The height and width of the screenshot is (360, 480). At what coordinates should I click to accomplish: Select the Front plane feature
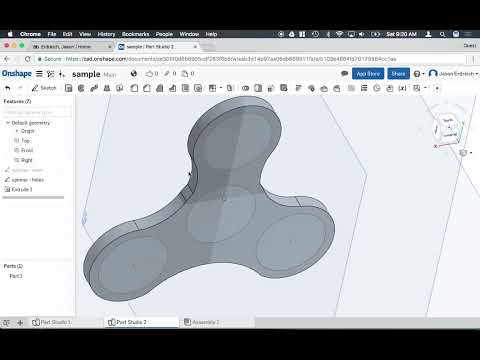(x=27, y=150)
